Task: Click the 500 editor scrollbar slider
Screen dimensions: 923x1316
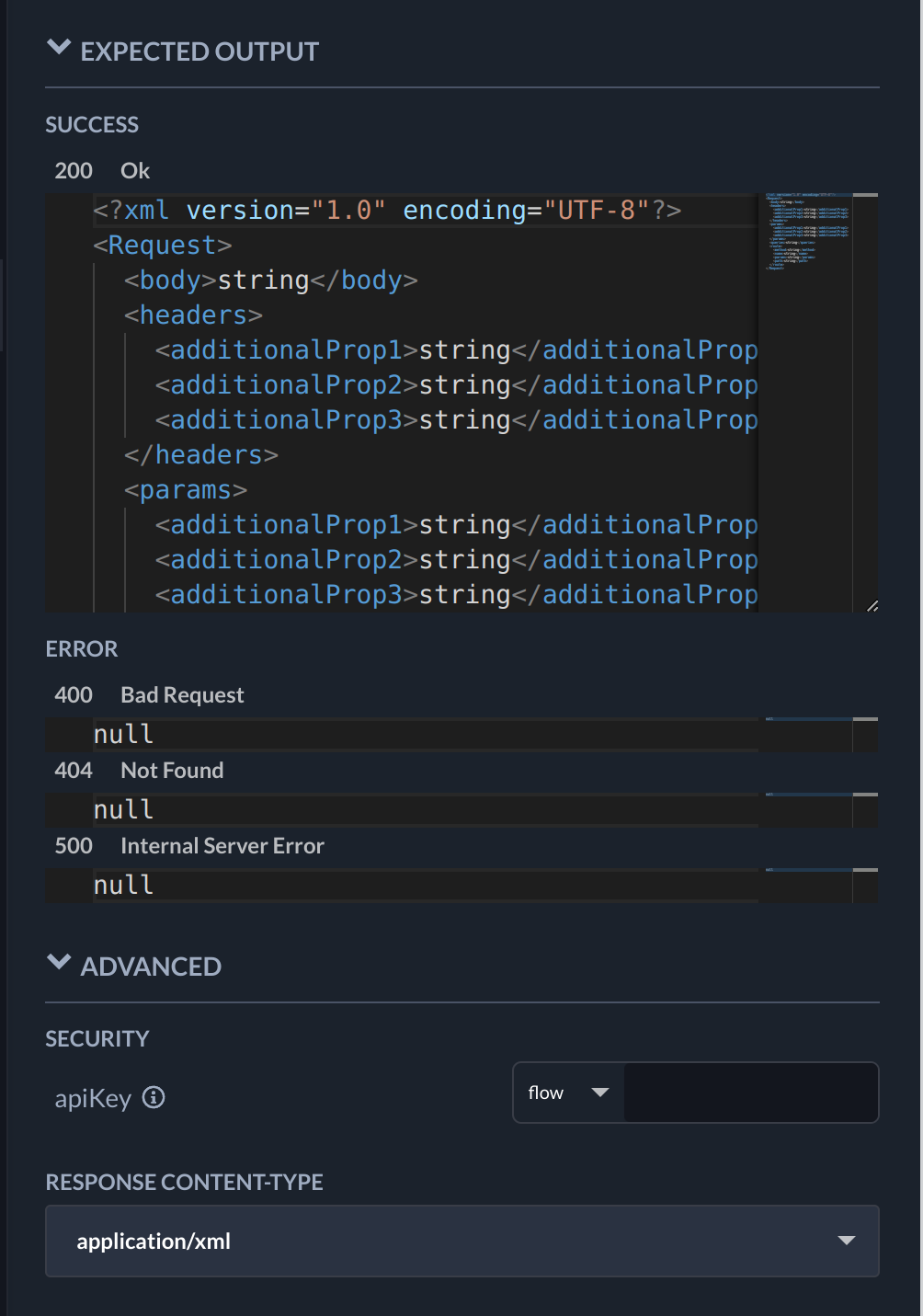Action: click(865, 870)
